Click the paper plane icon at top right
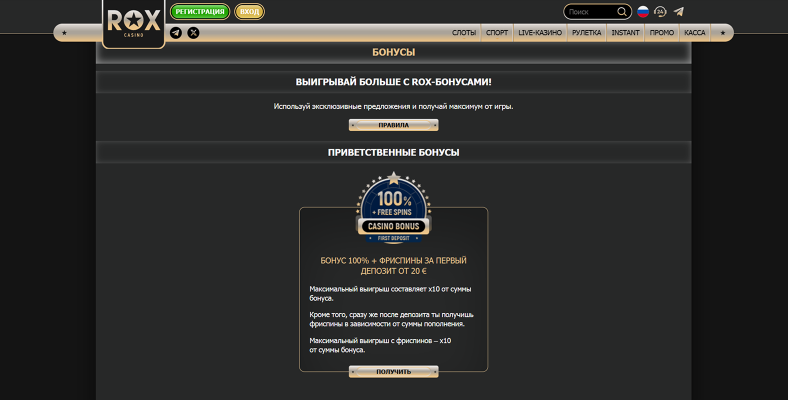Image resolution: width=788 pixels, height=400 pixels. point(678,12)
